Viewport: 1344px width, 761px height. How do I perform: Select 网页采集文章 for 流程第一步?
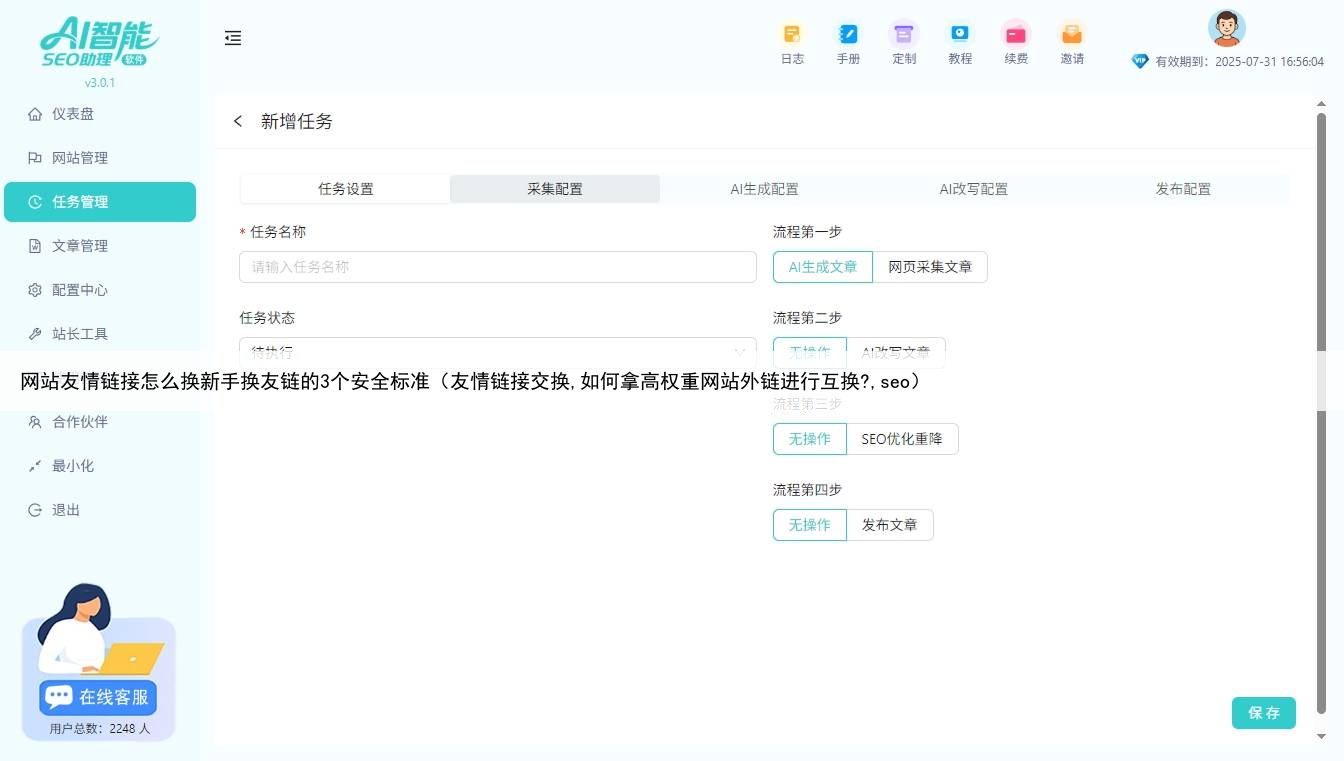(x=930, y=266)
